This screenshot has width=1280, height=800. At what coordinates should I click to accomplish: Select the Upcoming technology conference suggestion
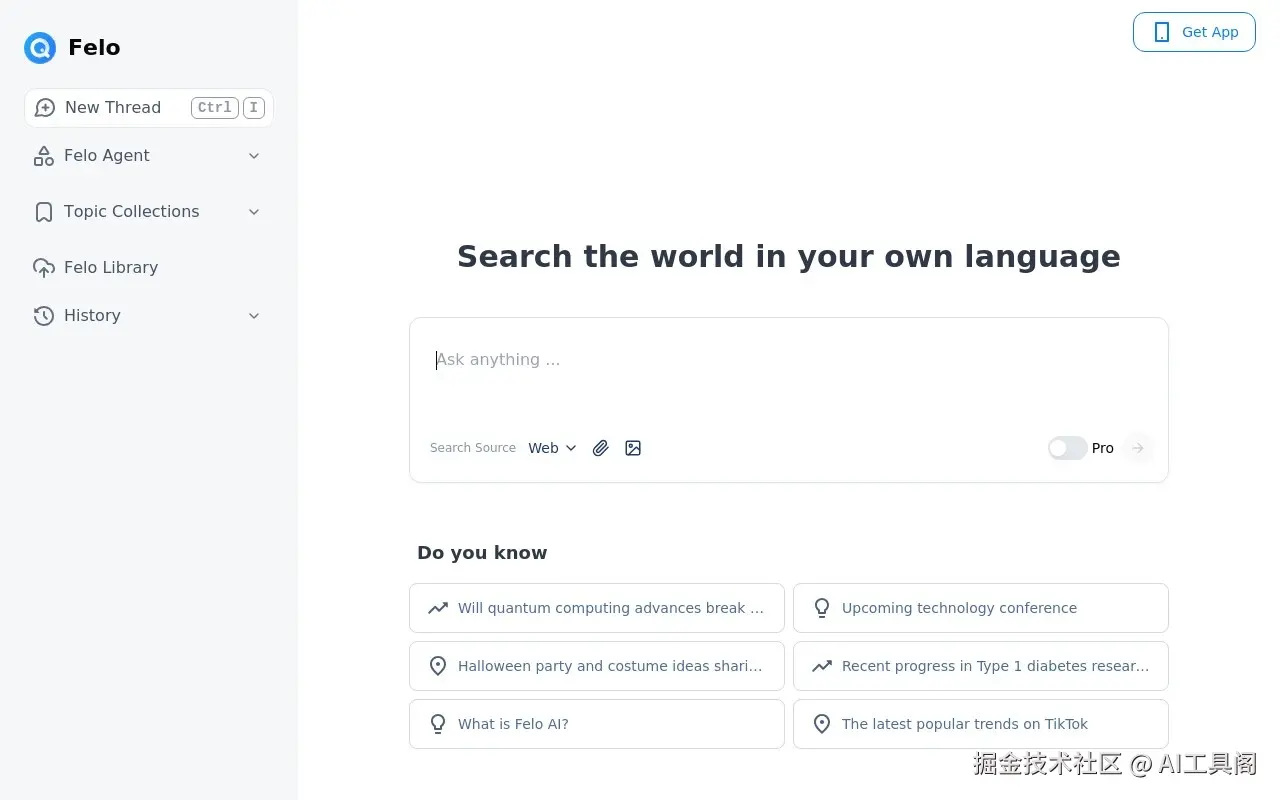(981, 608)
